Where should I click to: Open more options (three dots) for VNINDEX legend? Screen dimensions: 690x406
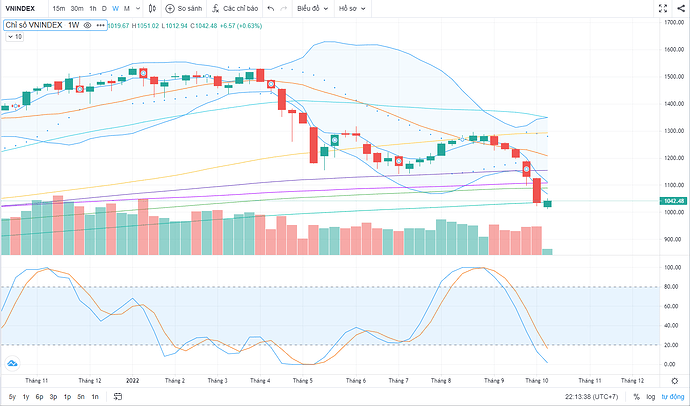[x=100, y=26]
